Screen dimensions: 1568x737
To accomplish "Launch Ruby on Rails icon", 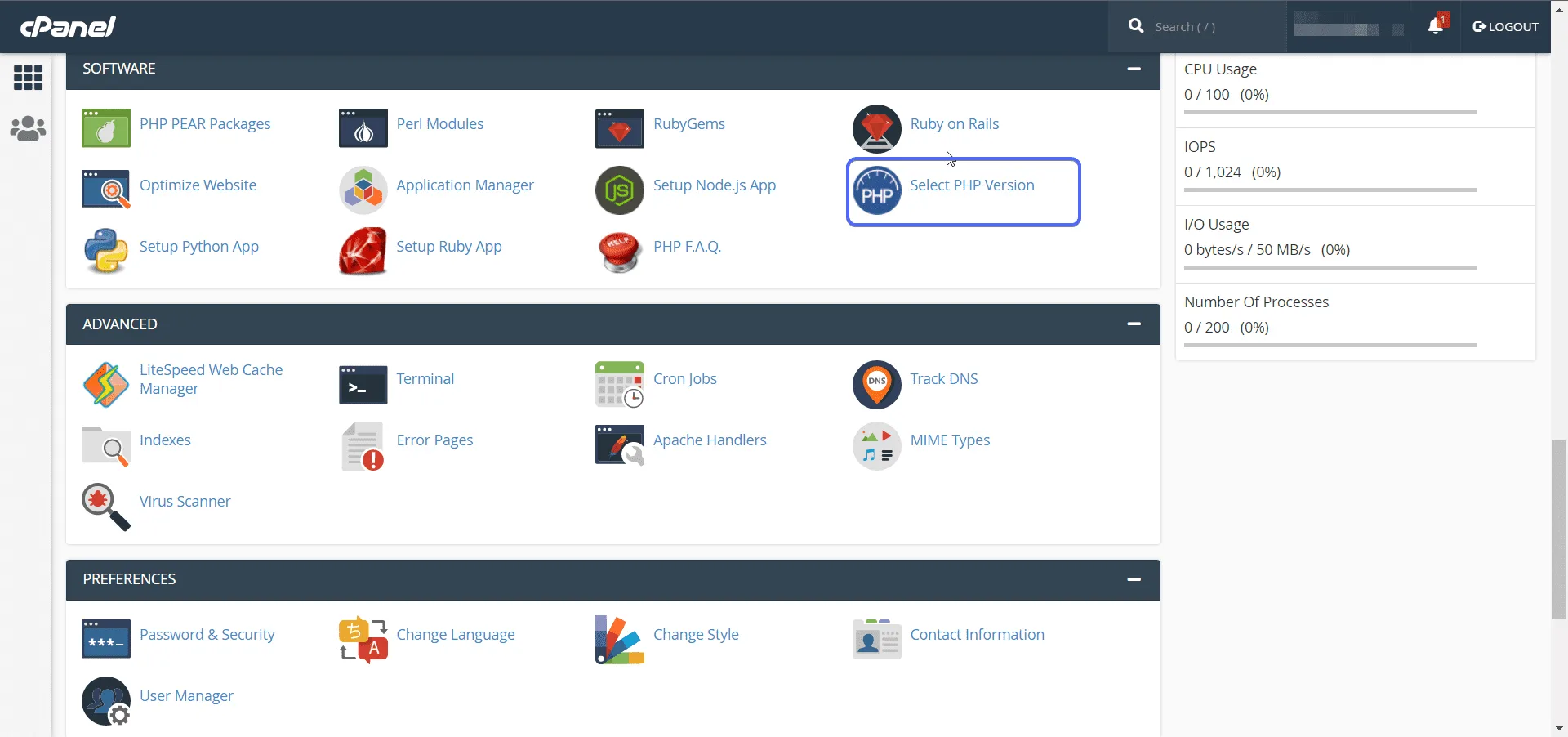I will [x=877, y=128].
